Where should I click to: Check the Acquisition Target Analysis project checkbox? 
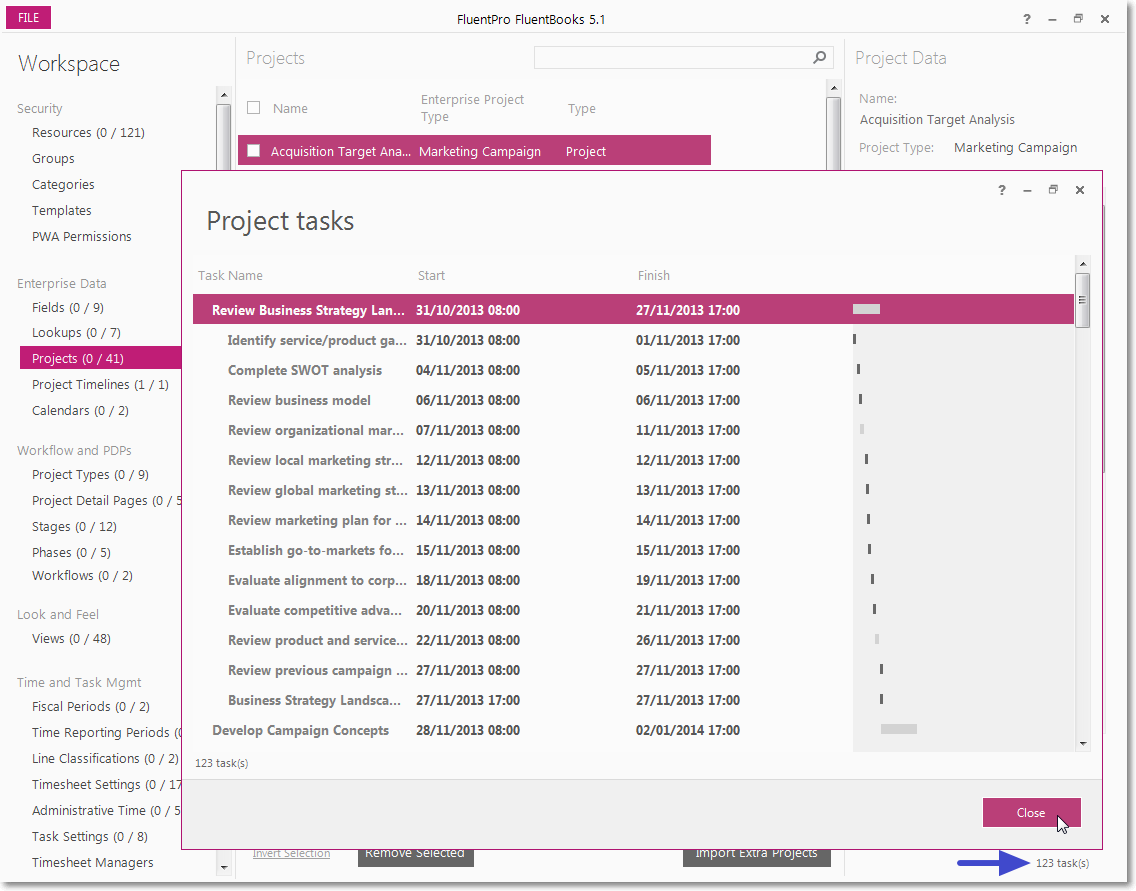[254, 151]
